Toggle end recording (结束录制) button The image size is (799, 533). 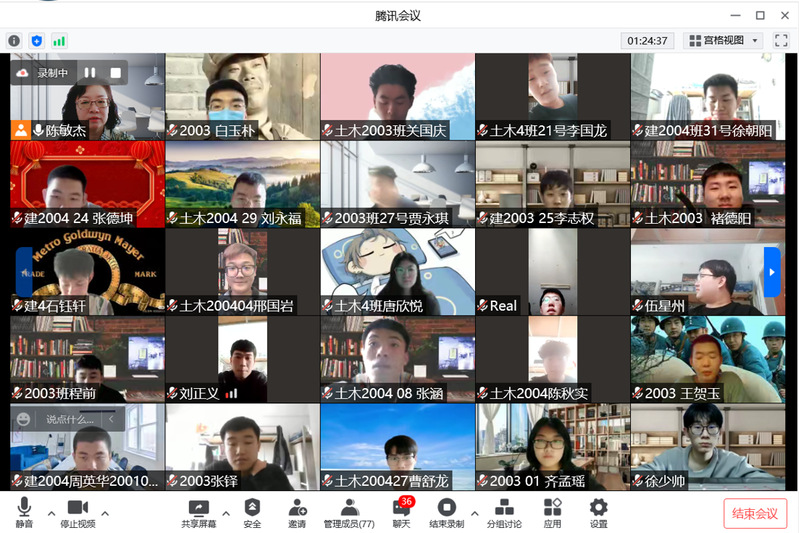pos(447,508)
